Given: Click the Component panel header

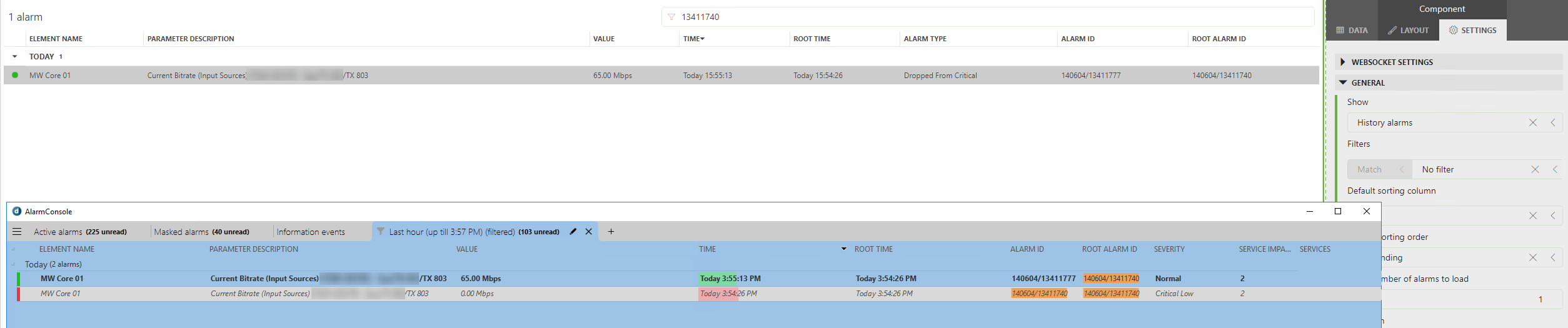Looking at the screenshot, I should coord(1442,9).
